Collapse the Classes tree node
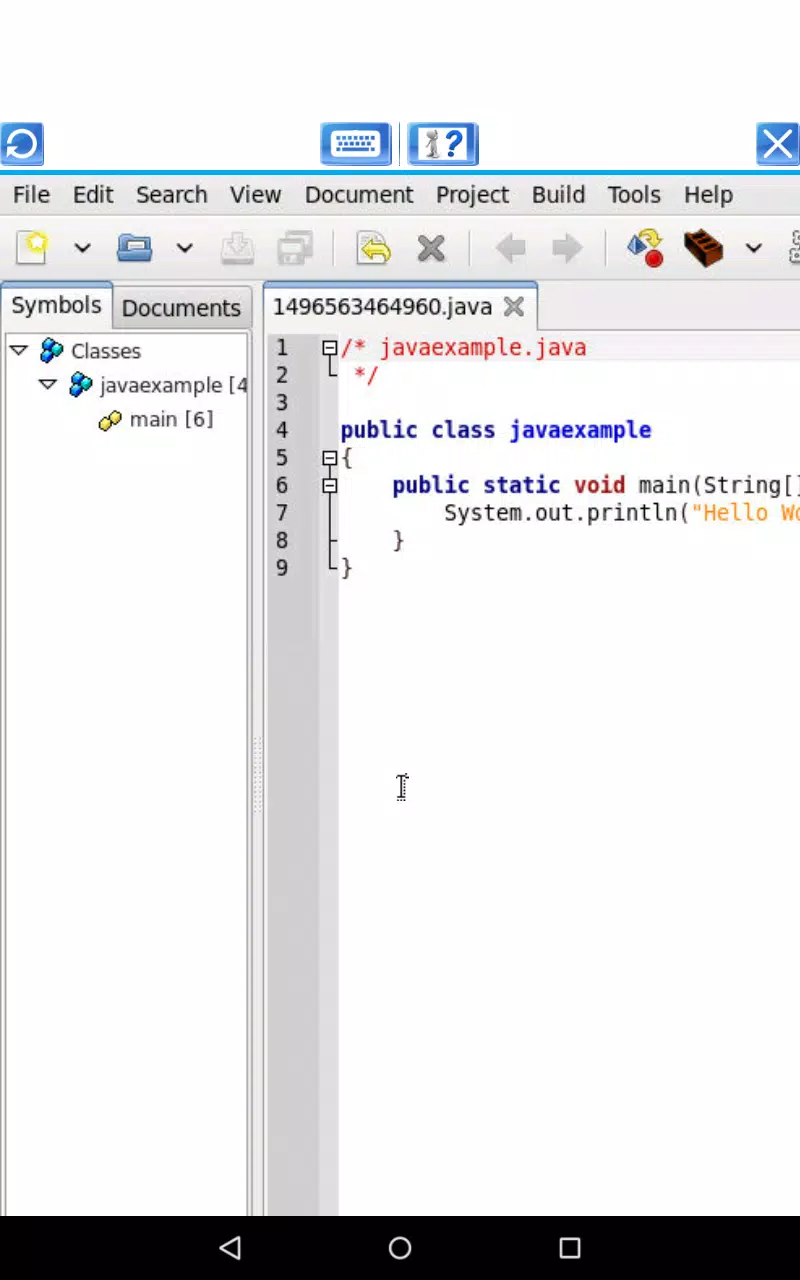 (18, 350)
